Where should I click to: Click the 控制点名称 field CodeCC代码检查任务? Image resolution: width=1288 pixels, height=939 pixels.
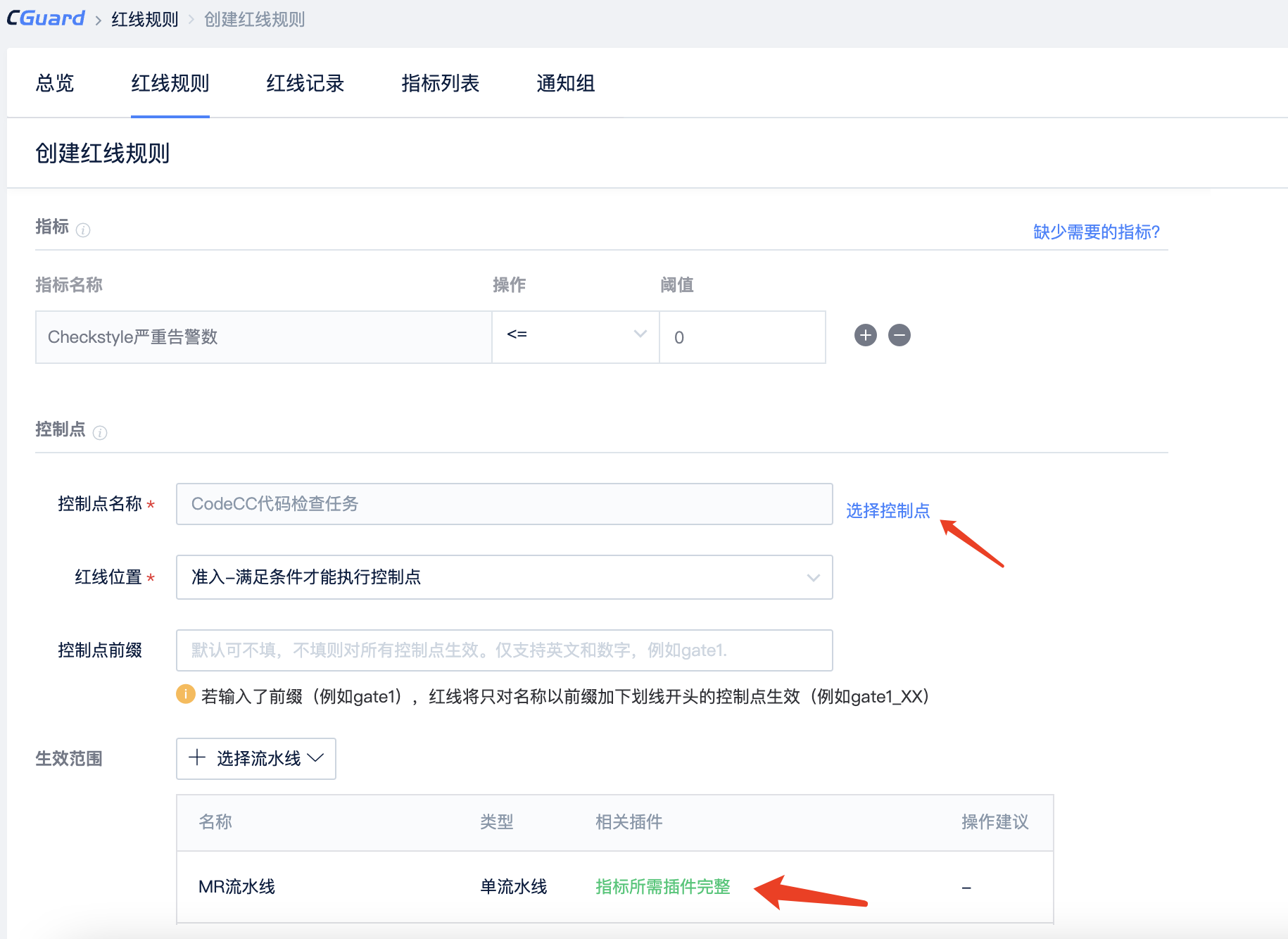pos(505,504)
